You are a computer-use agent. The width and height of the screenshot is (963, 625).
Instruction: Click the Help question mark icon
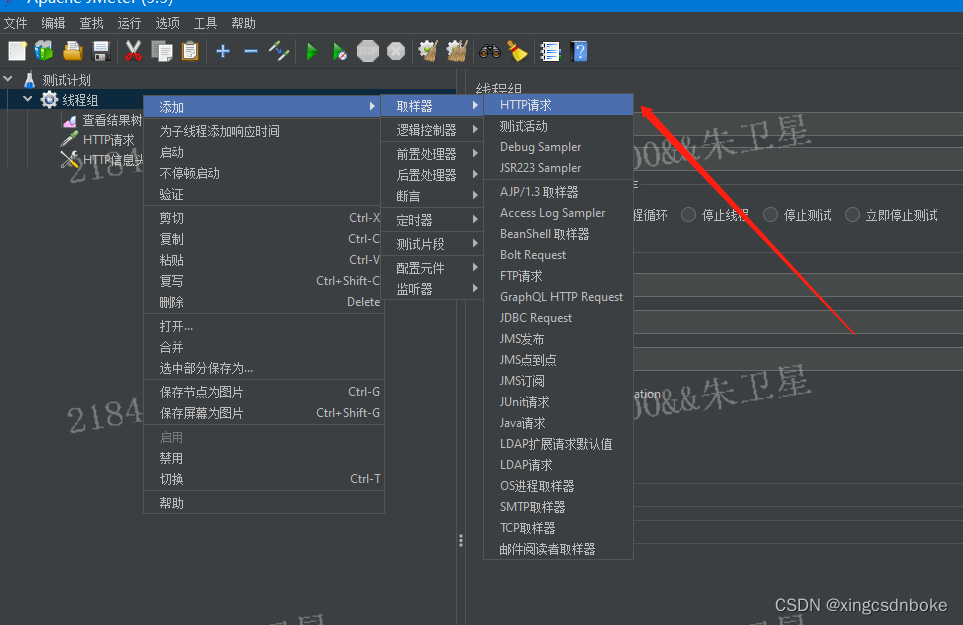coord(579,51)
